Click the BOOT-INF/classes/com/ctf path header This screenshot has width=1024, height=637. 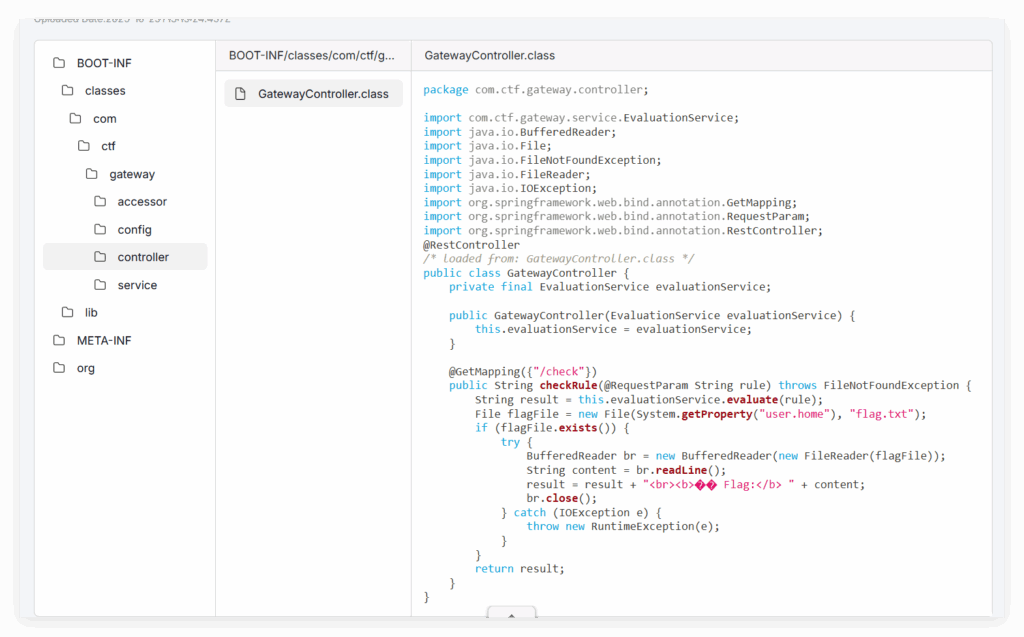312,56
